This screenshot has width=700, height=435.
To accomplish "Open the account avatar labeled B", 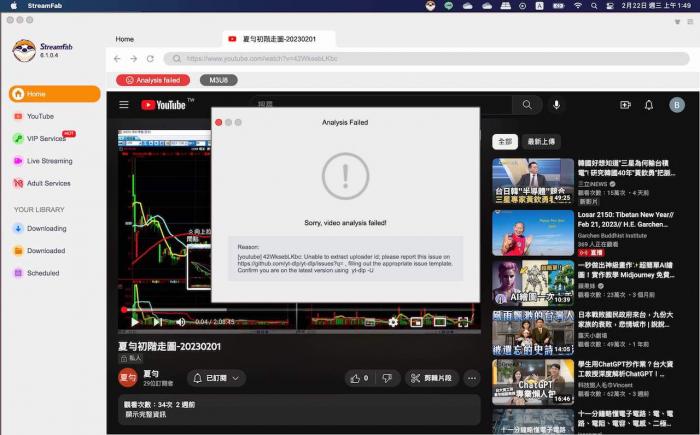I will pos(677,105).
